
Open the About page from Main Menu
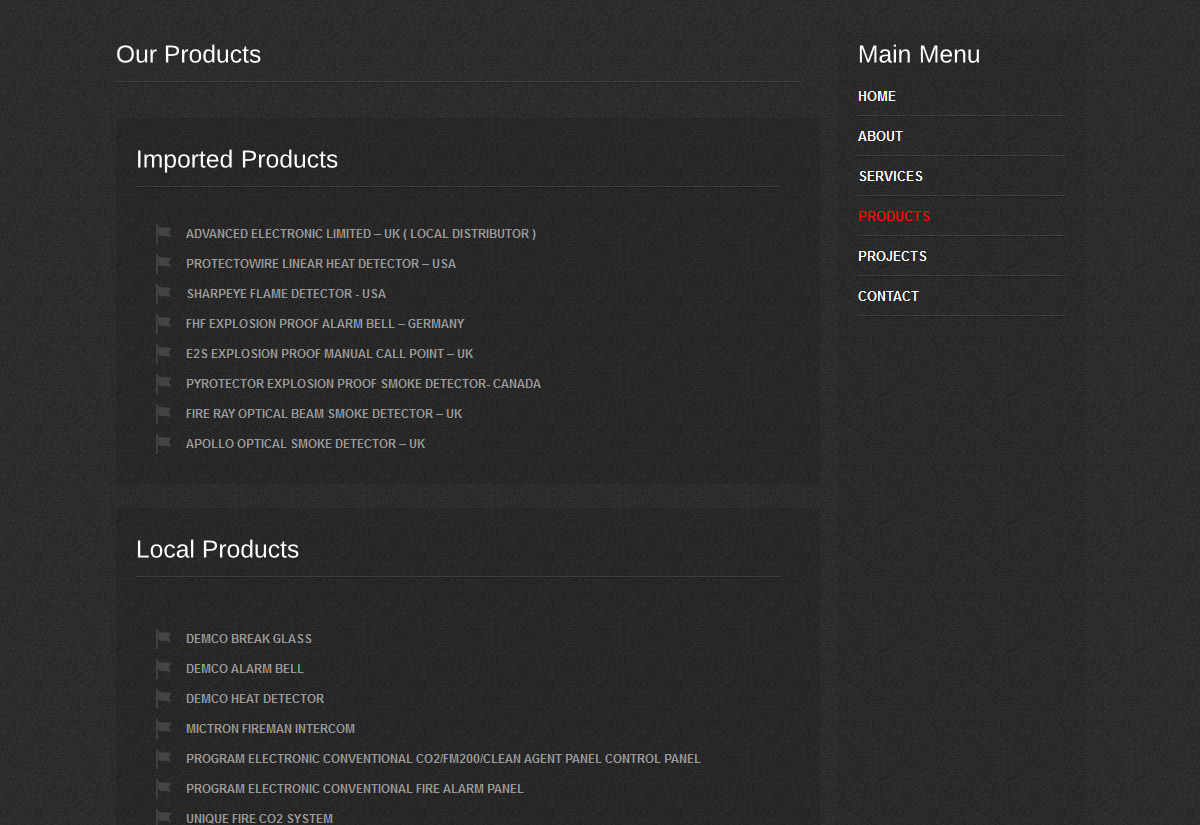880,136
